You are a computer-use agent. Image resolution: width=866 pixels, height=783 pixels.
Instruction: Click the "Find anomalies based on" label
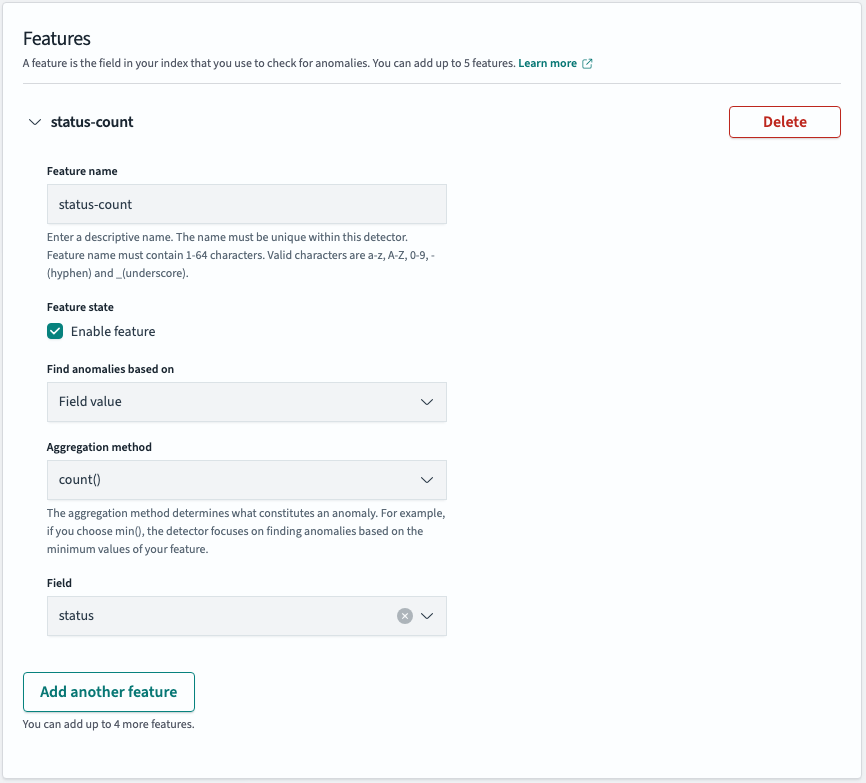pyautogui.click(x=110, y=369)
